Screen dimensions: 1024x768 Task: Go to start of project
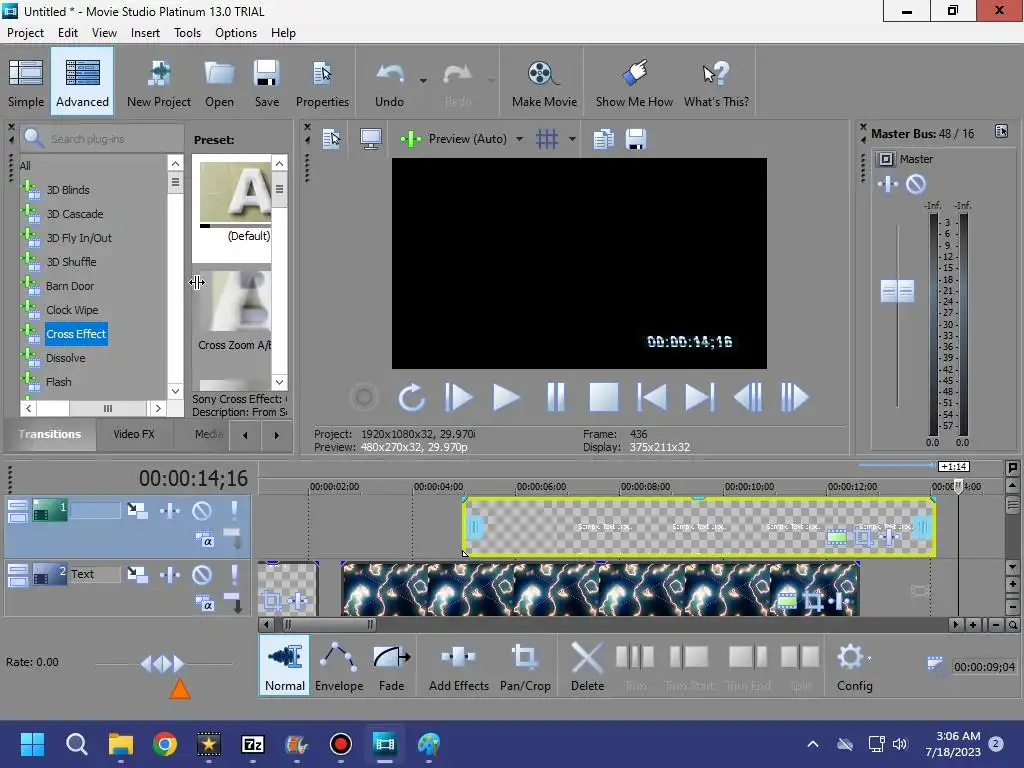coord(652,397)
